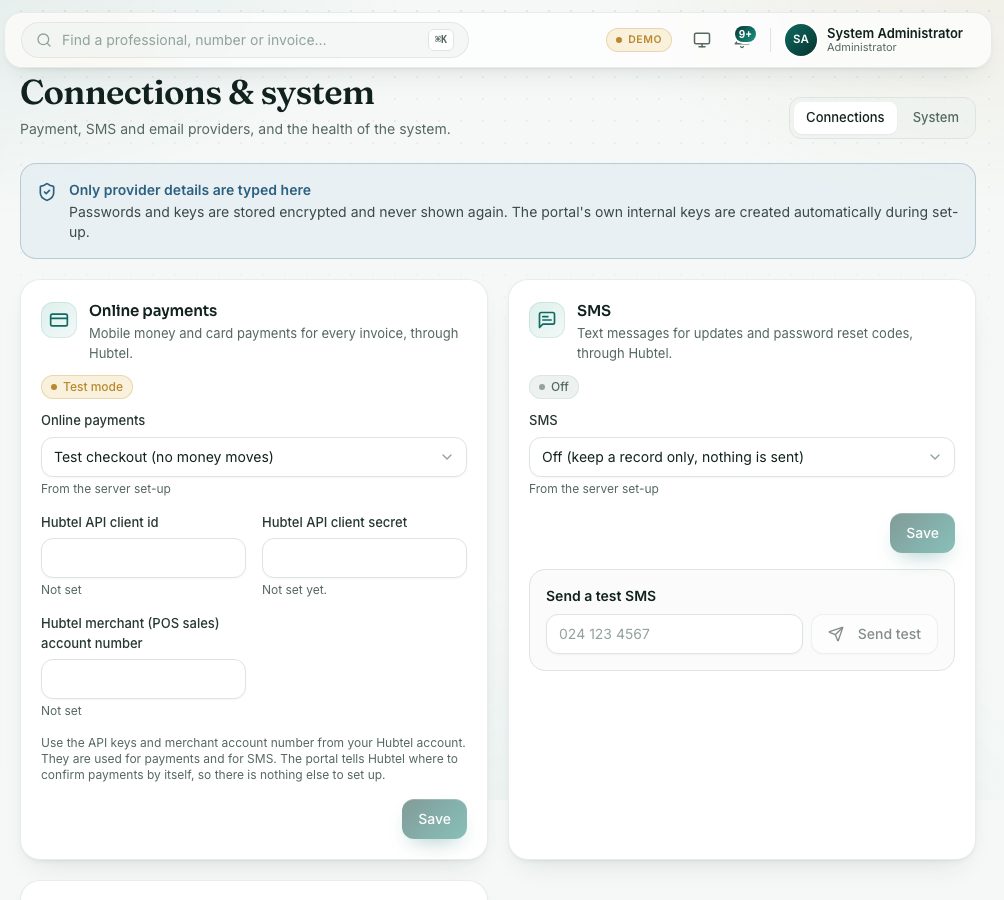Open the monitor display icon in header

pos(702,40)
